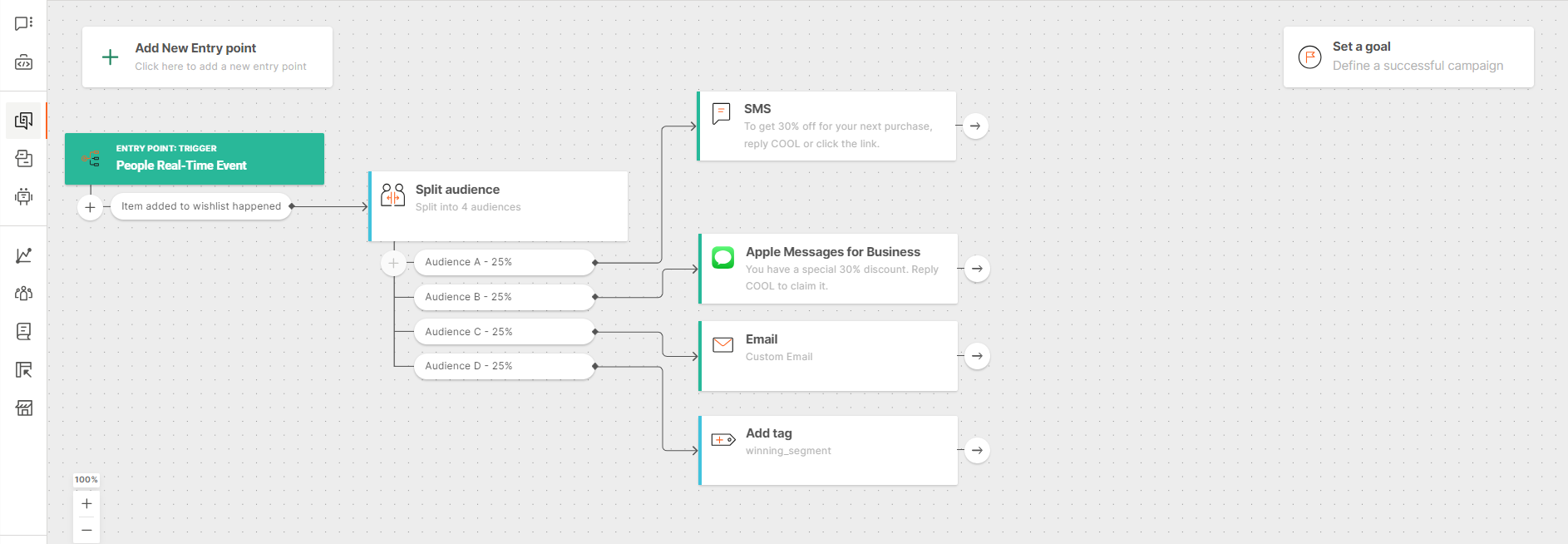Click the green plus Add Entry icon

tap(110, 57)
